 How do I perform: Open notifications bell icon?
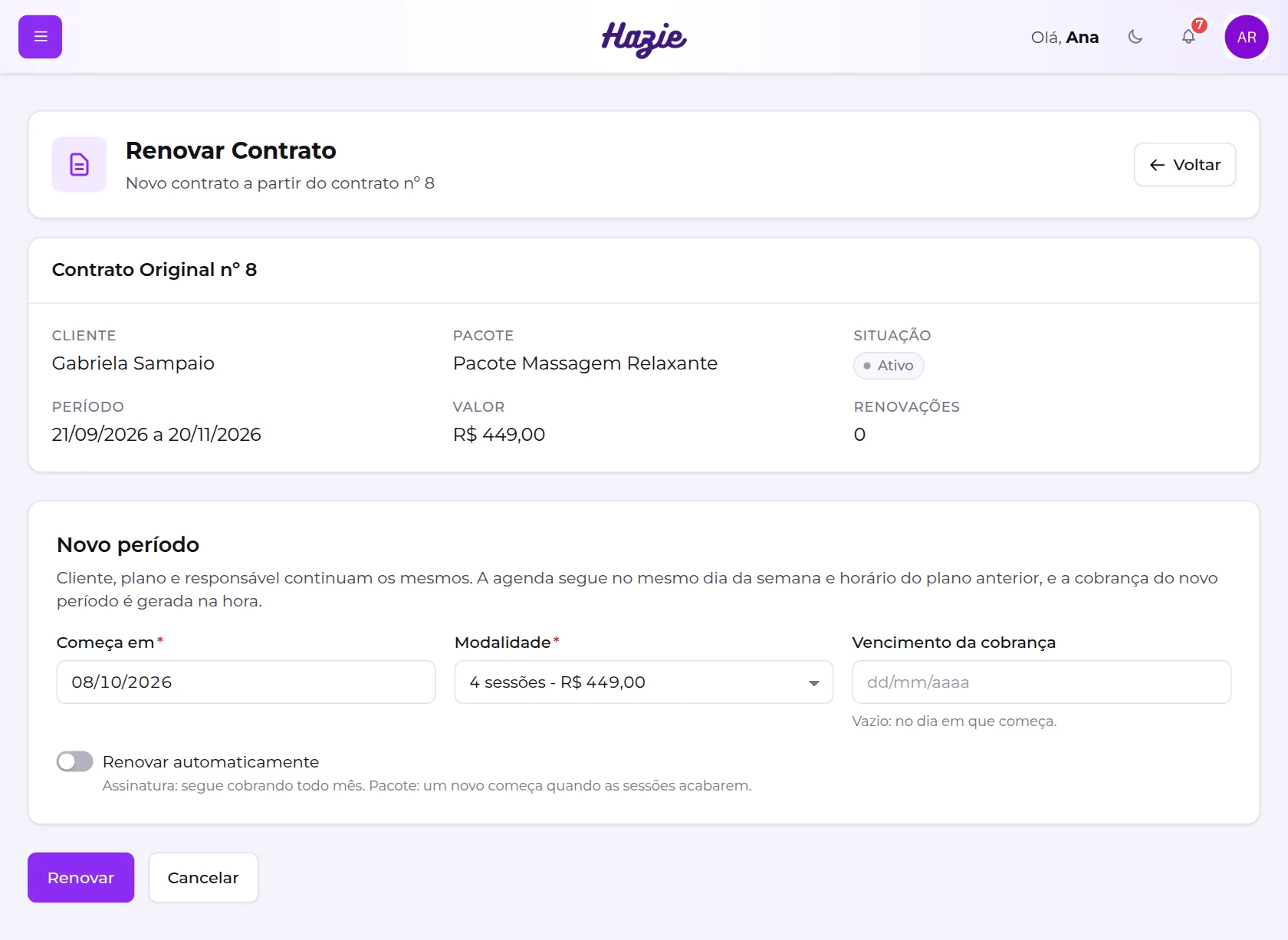(x=1188, y=37)
